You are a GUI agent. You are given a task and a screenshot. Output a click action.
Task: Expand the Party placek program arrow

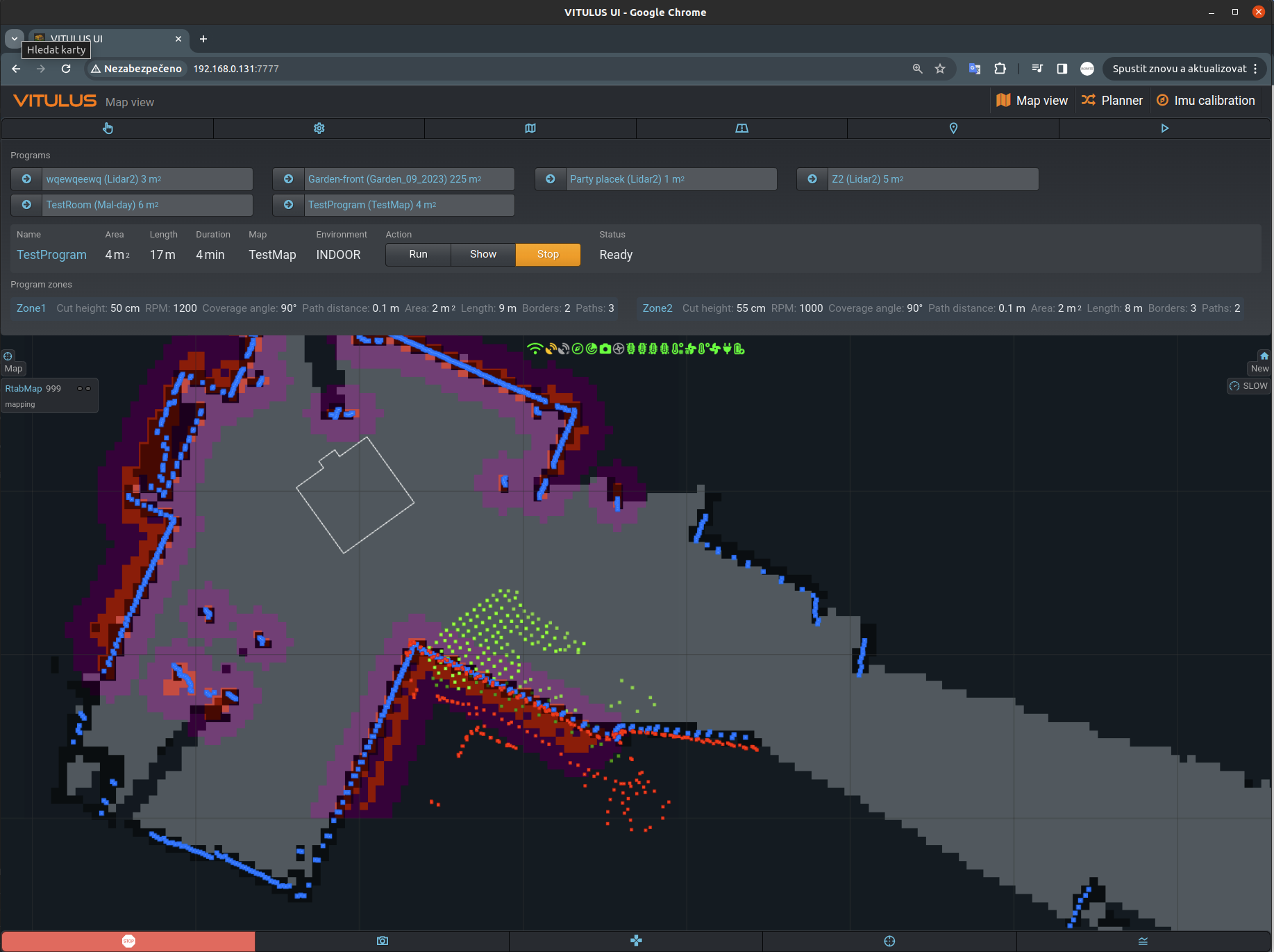tap(551, 179)
